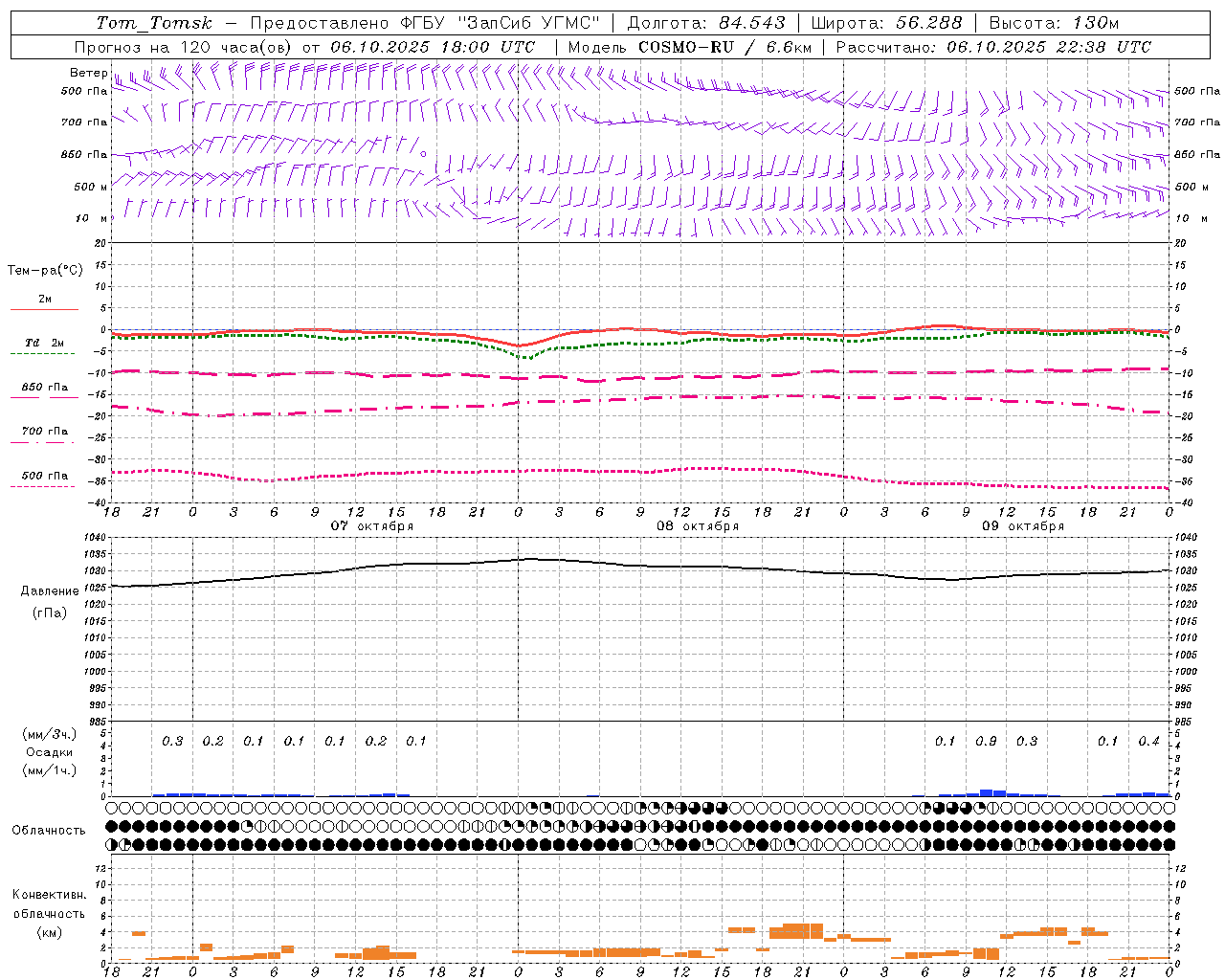Click the tallest blue precipitation bar
The width and height of the screenshot is (1225, 980).
987,793
